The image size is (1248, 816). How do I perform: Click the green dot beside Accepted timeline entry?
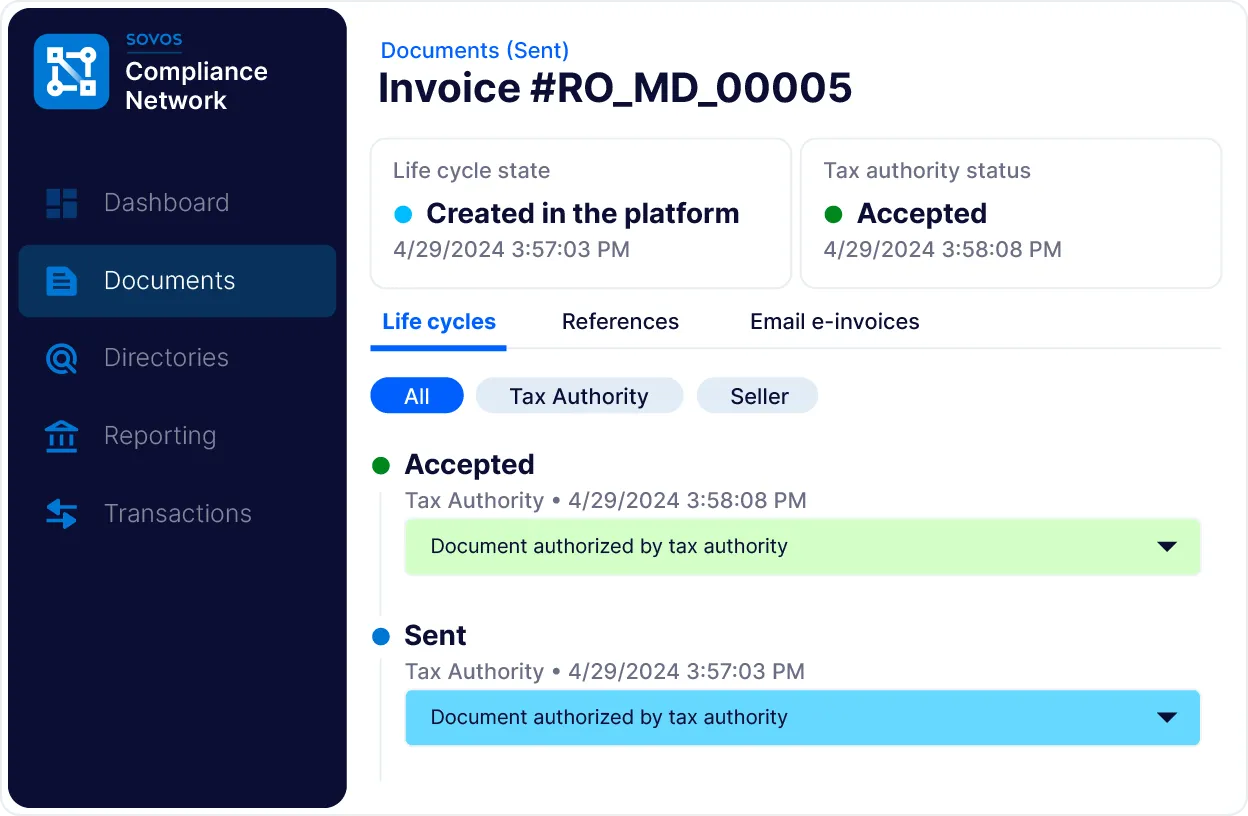click(381, 465)
